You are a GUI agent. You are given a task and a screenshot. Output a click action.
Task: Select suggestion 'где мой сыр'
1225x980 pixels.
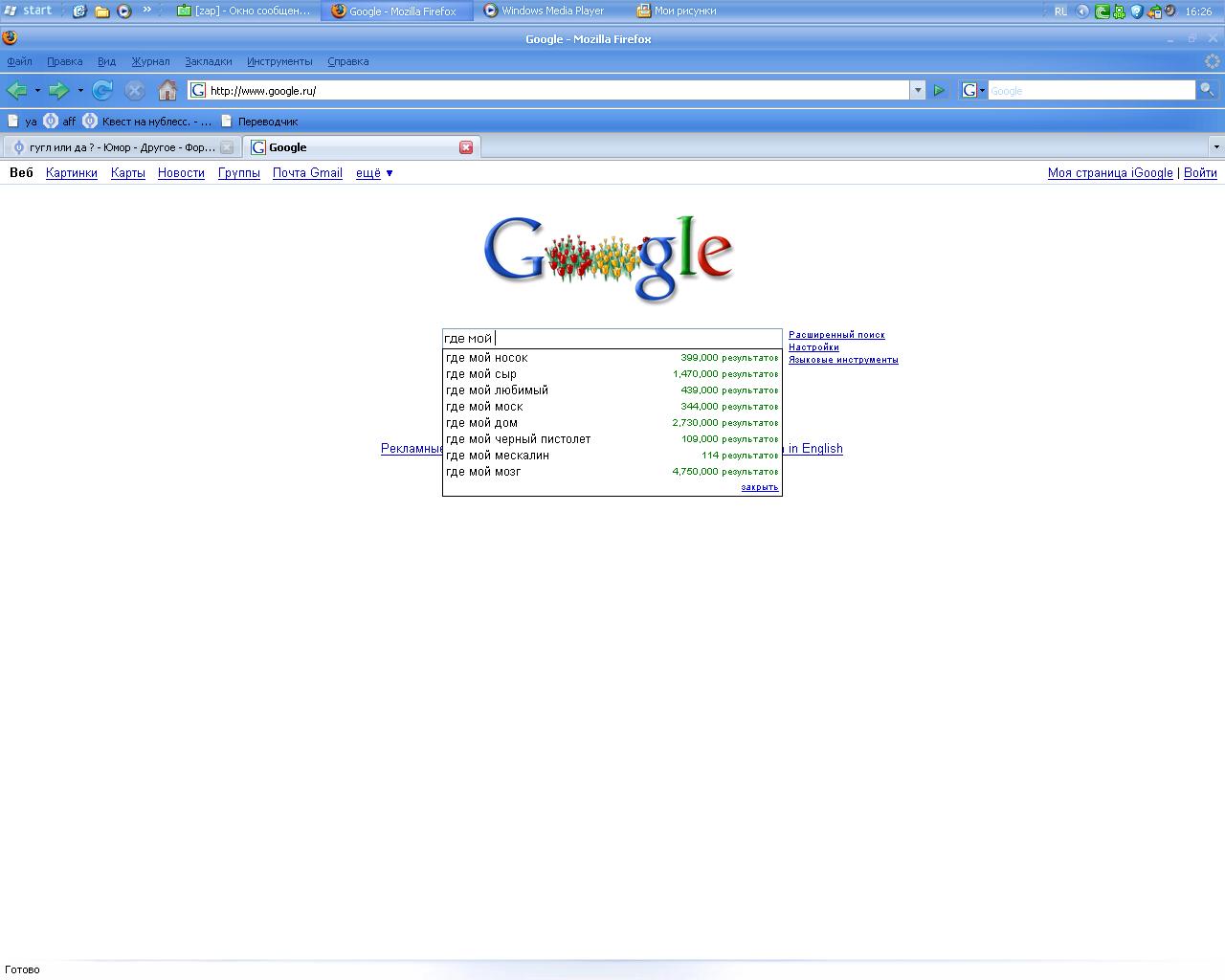coord(612,374)
